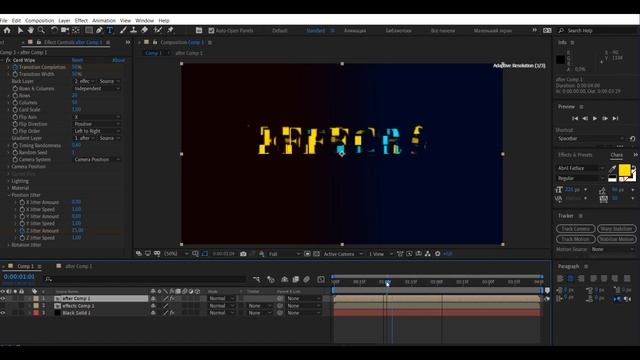
Task: Select the Pen tool
Action: point(100,31)
